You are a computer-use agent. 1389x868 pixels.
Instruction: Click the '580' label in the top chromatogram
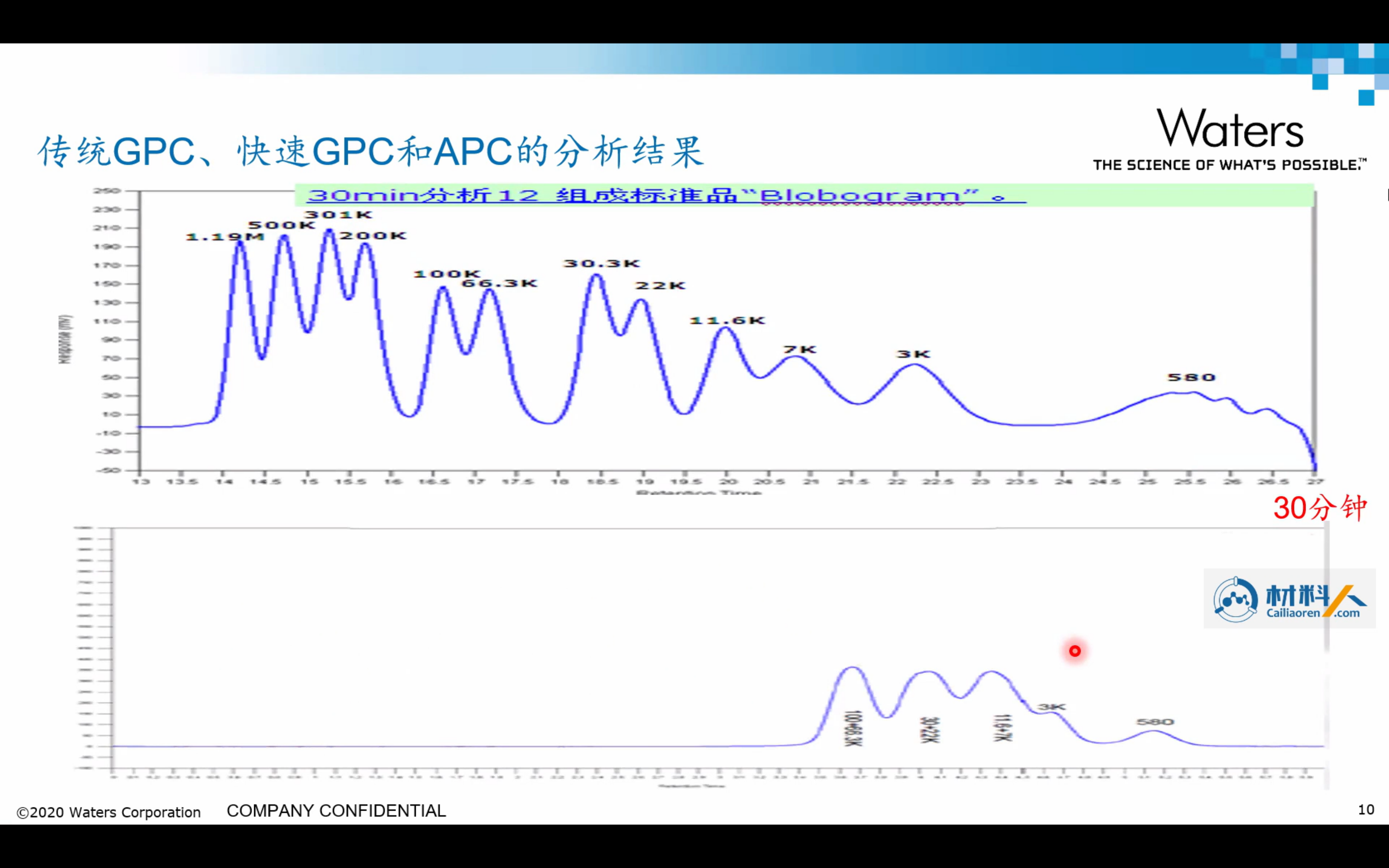click(1192, 377)
